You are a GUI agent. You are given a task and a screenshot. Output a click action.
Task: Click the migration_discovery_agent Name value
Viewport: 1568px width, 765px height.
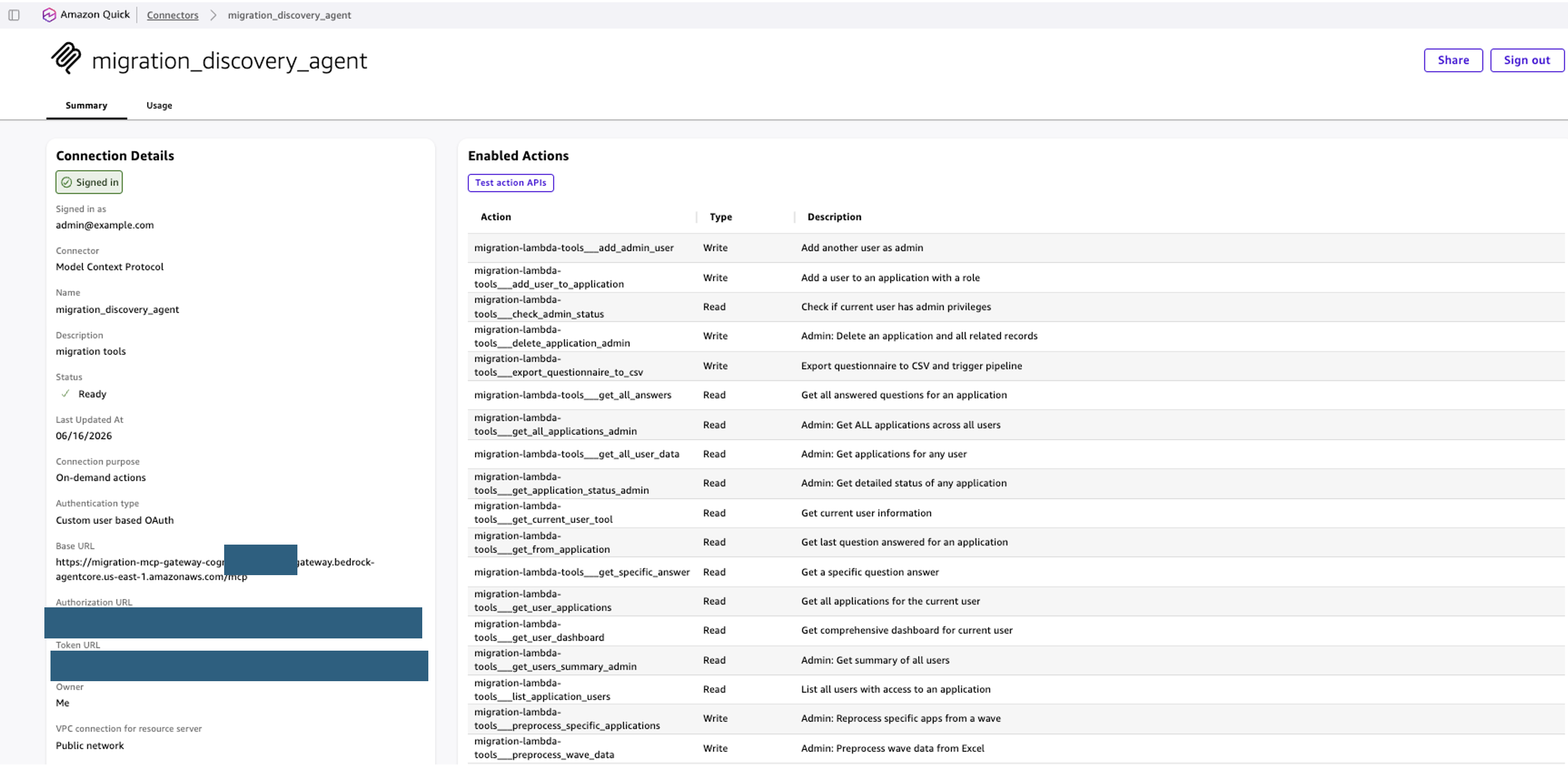[x=118, y=309]
